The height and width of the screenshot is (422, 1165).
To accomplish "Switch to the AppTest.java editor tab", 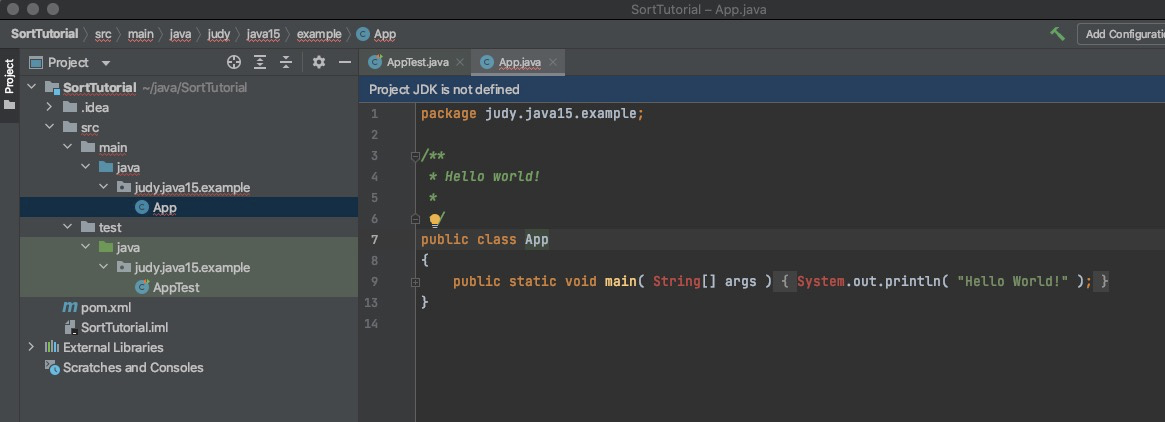I will (417, 62).
